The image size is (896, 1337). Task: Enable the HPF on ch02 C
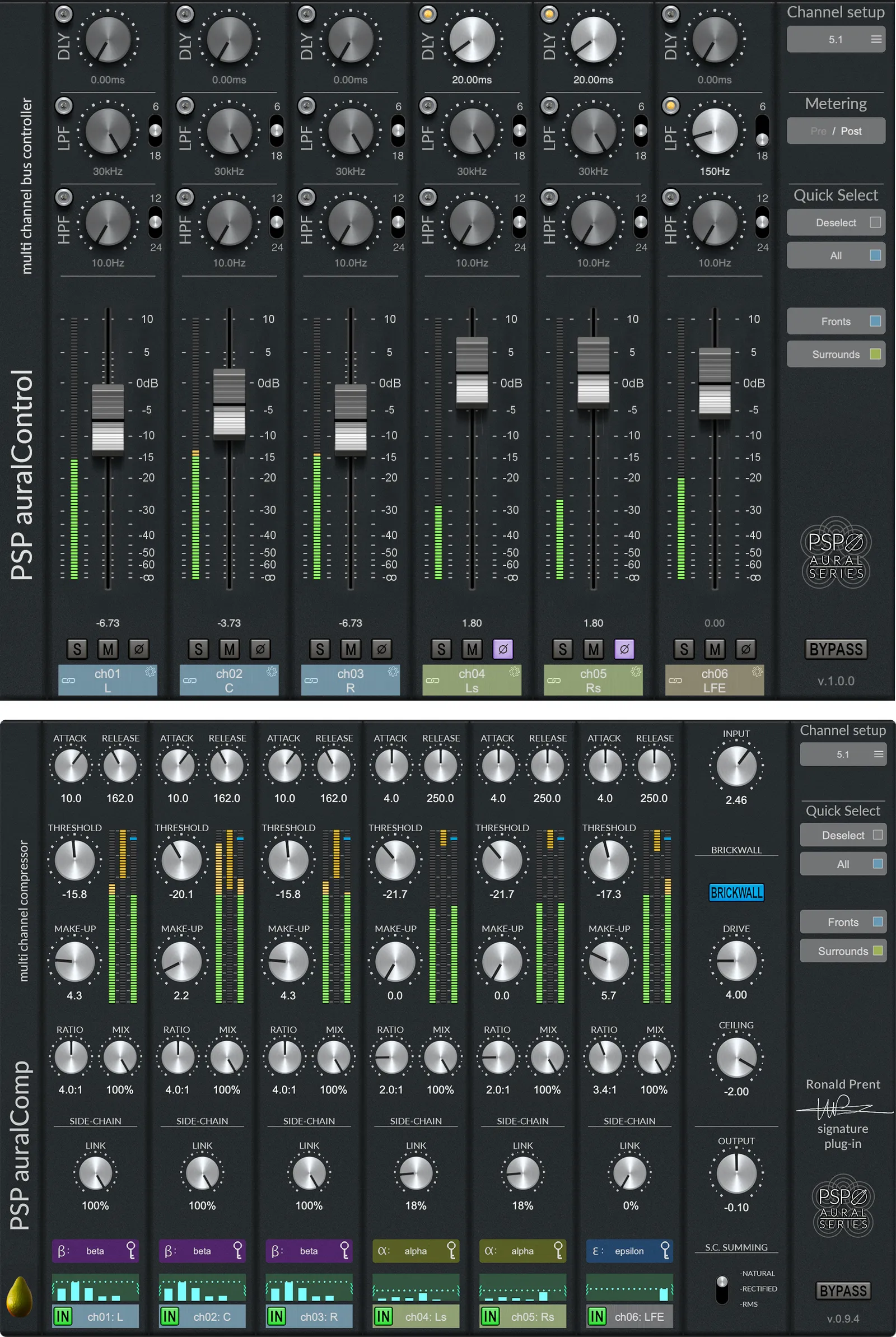[x=185, y=197]
